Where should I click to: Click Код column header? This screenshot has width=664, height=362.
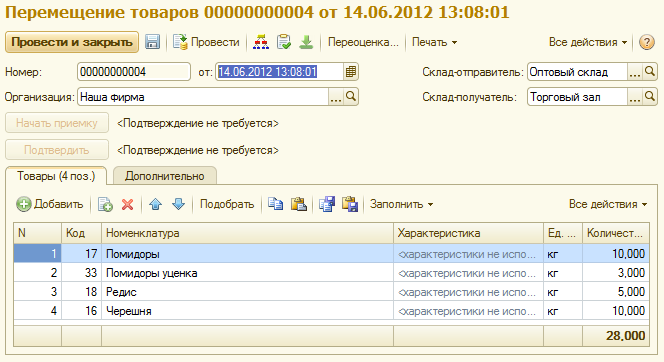(x=81, y=233)
